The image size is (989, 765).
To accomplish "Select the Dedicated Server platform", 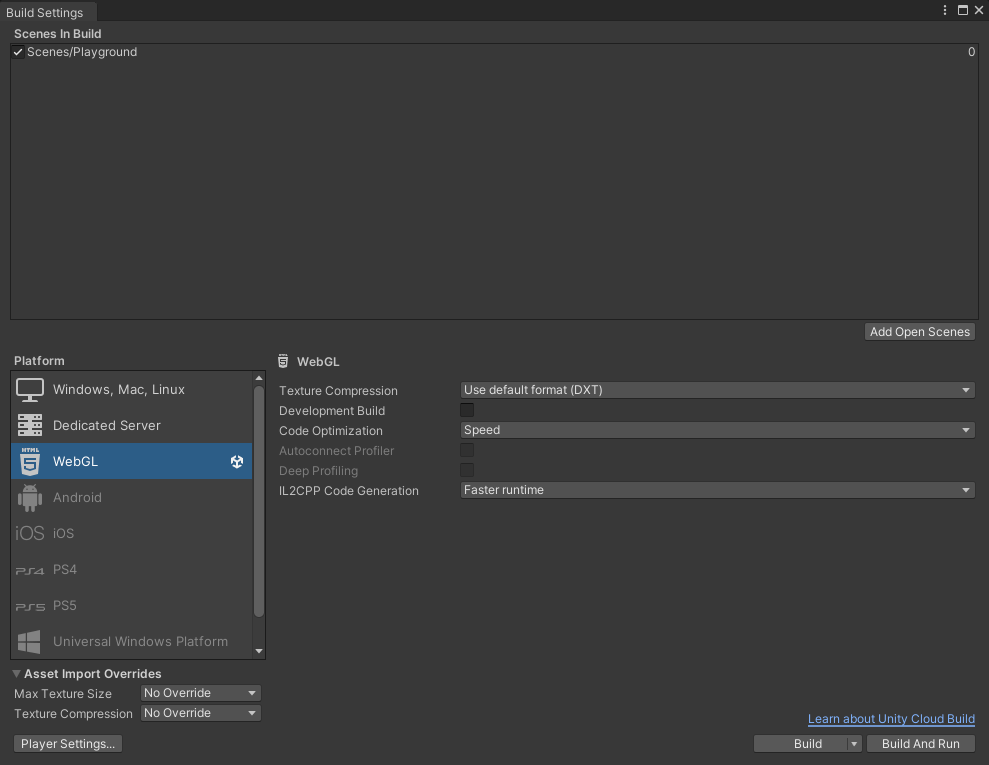I will pyautogui.click(x=131, y=426).
